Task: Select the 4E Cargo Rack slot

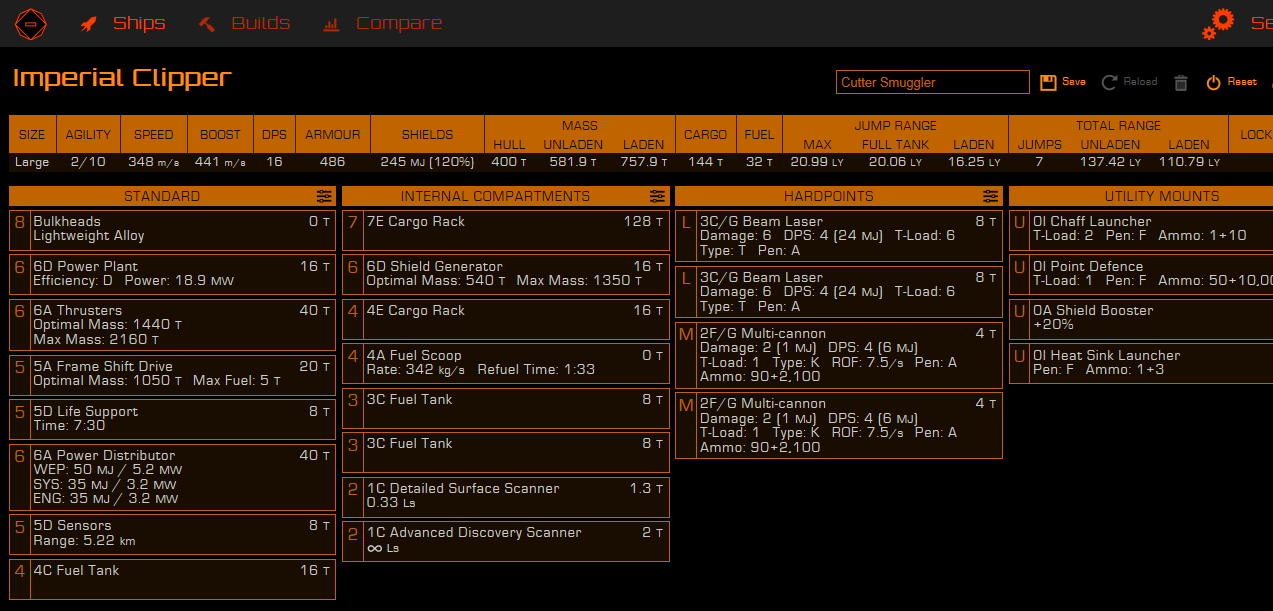Action: [x=506, y=319]
